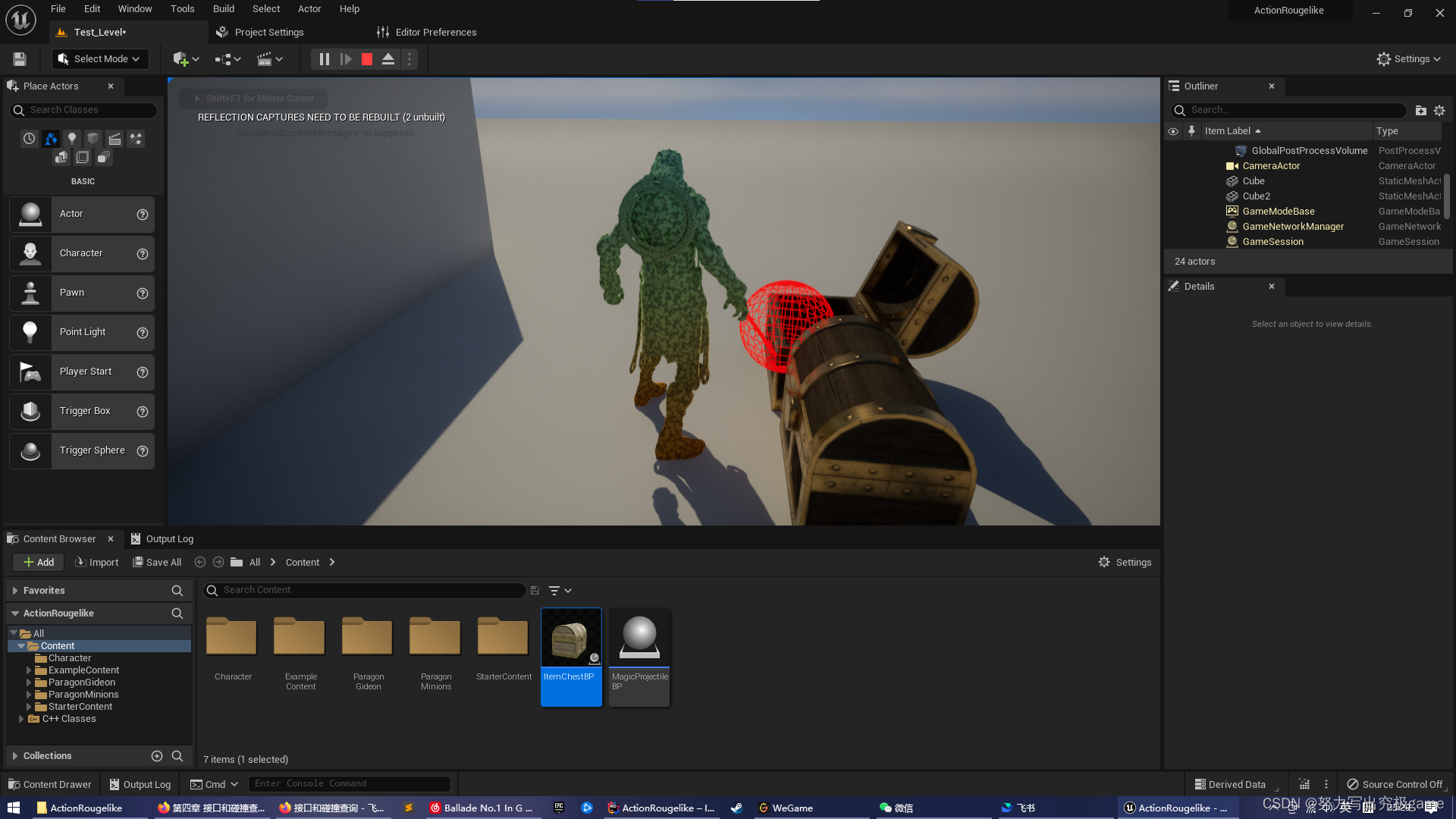Add a new collection with plus icon
Image resolution: width=1456 pixels, height=819 pixels.
157,756
